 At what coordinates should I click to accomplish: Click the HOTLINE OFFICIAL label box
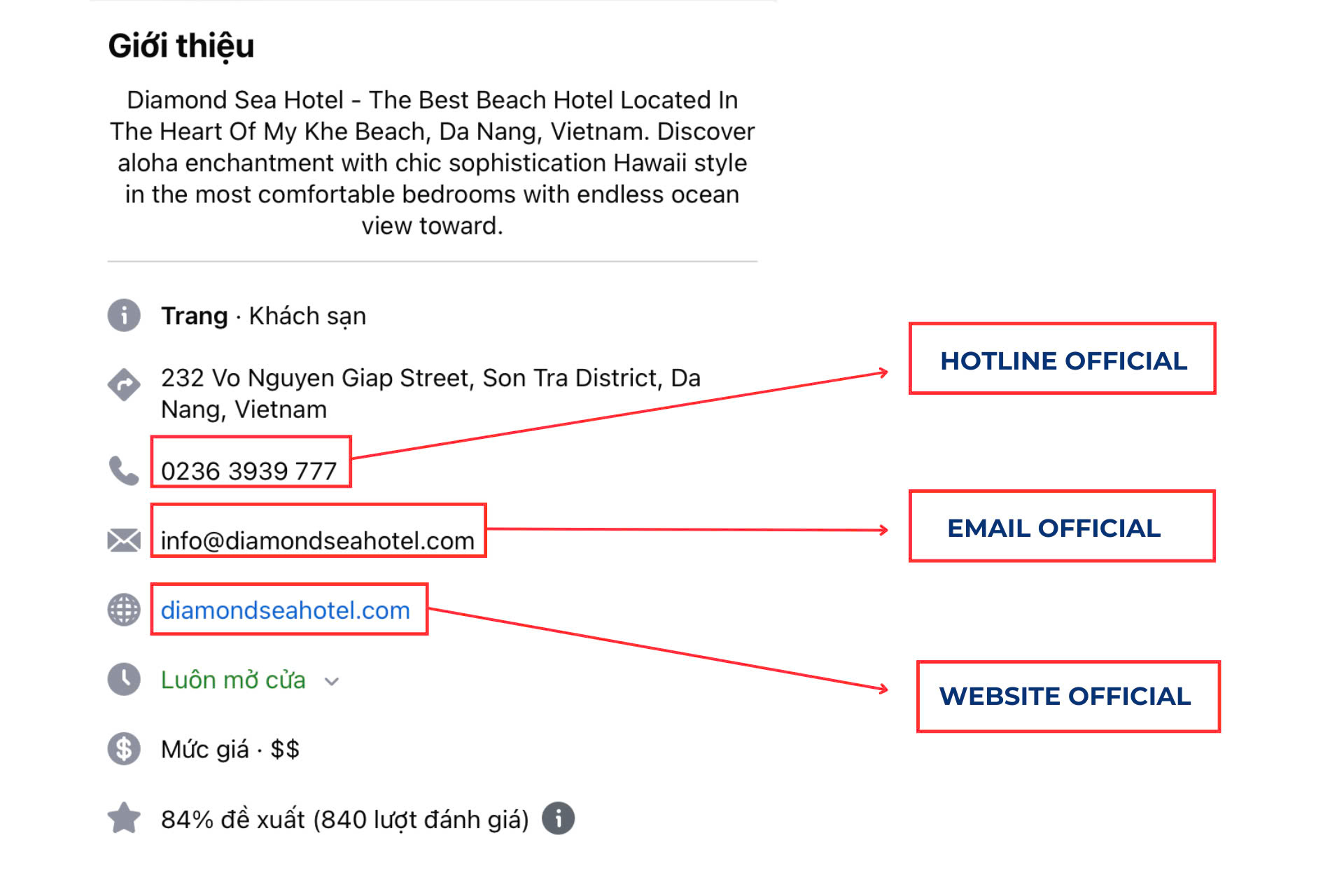pos(1062,360)
